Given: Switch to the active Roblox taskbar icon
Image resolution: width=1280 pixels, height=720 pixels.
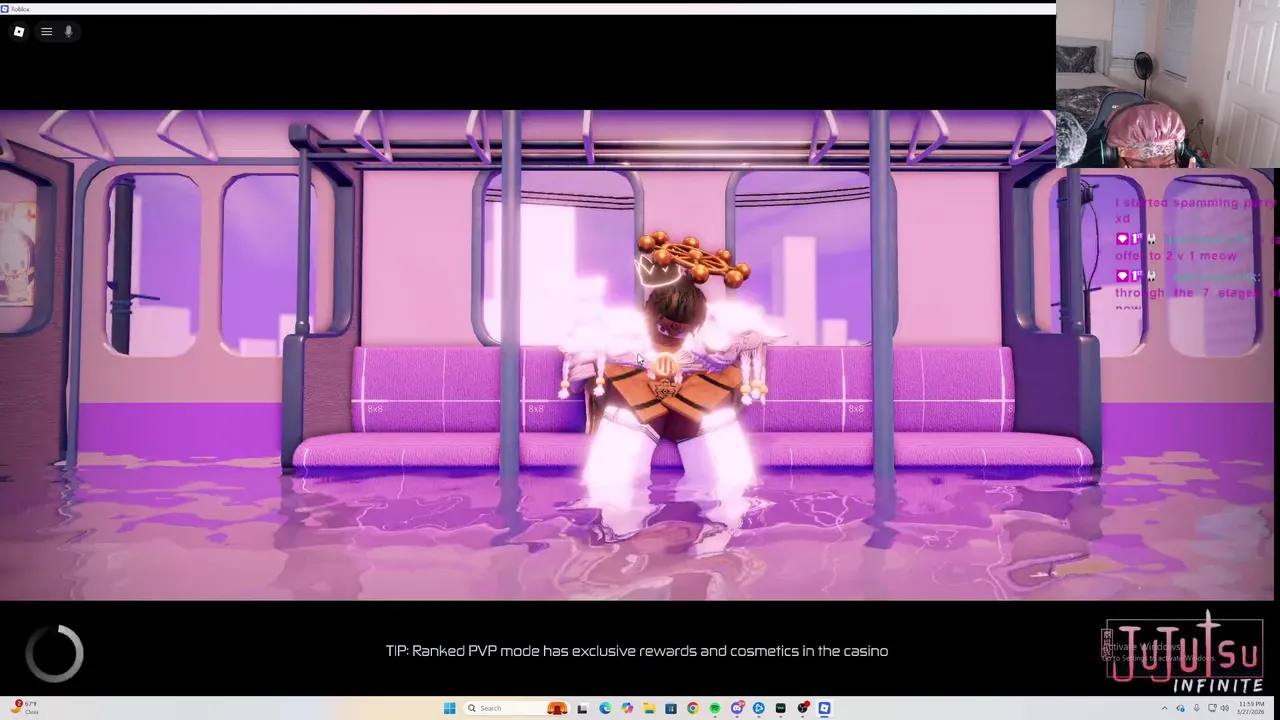Looking at the screenshot, I should pyautogui.click(x=825, y=708).
